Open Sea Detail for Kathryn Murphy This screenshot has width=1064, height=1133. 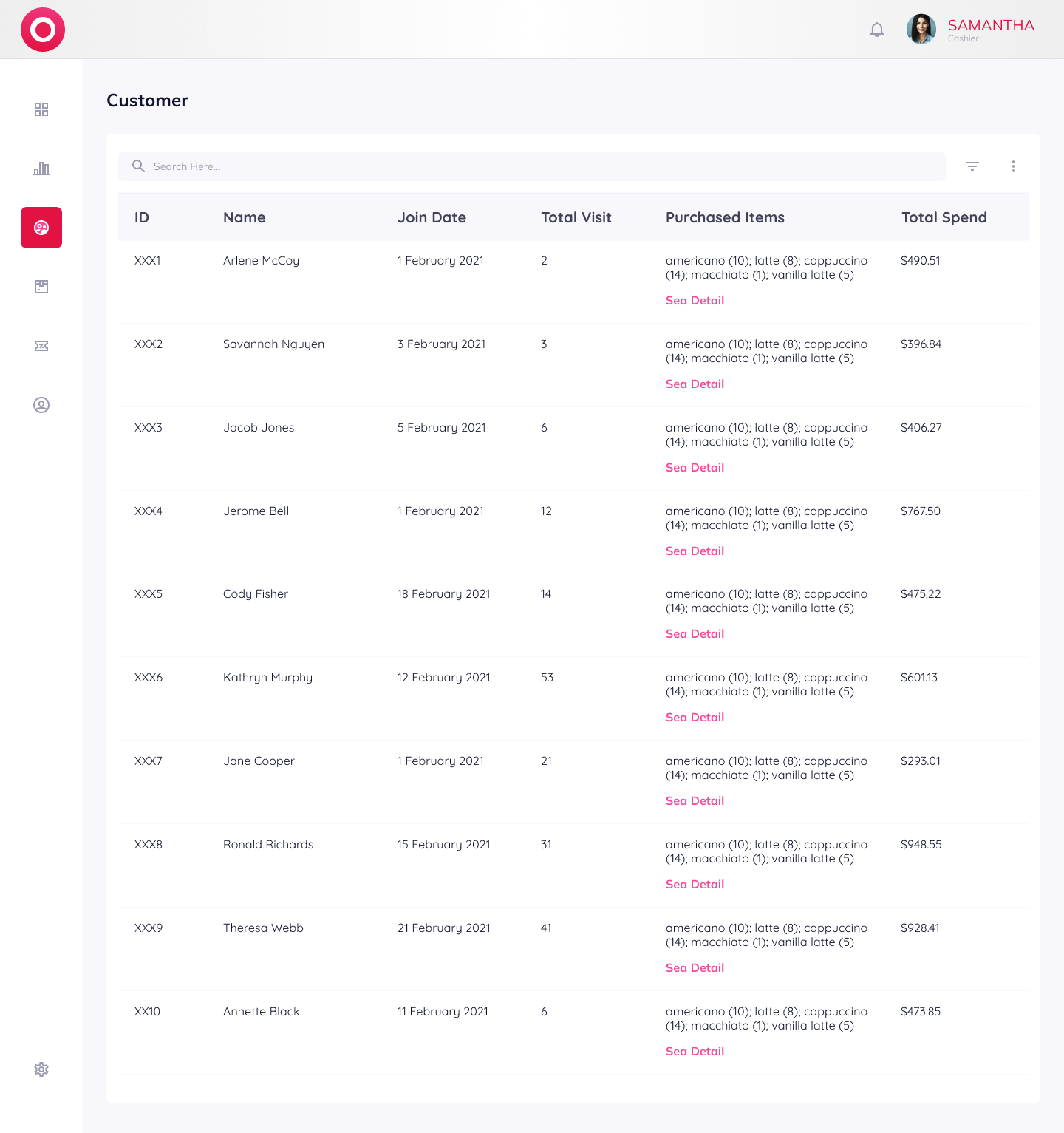695,718
